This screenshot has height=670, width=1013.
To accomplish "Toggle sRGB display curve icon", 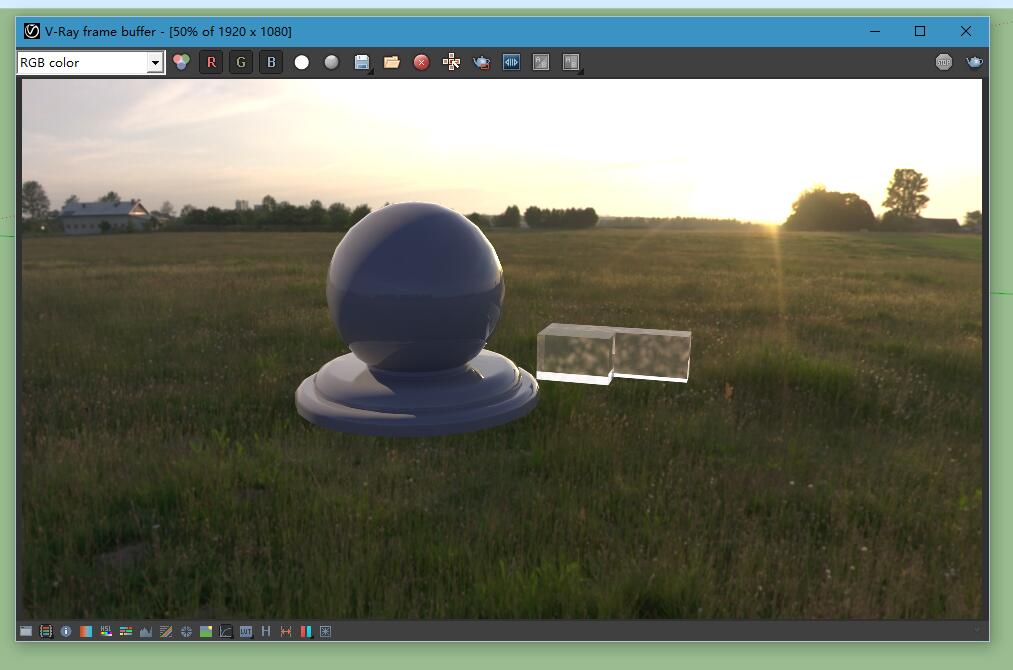I will coord(225,631).
